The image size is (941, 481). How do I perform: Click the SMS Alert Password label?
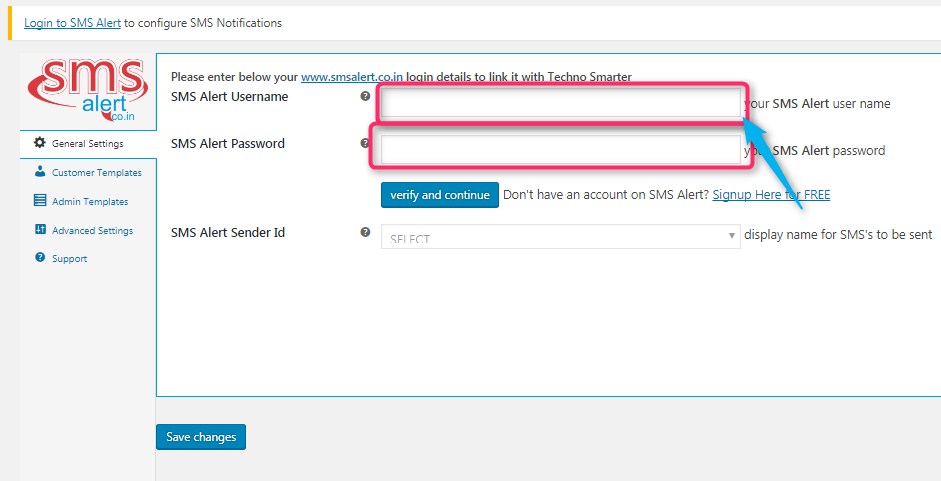(x=228, y=144)
